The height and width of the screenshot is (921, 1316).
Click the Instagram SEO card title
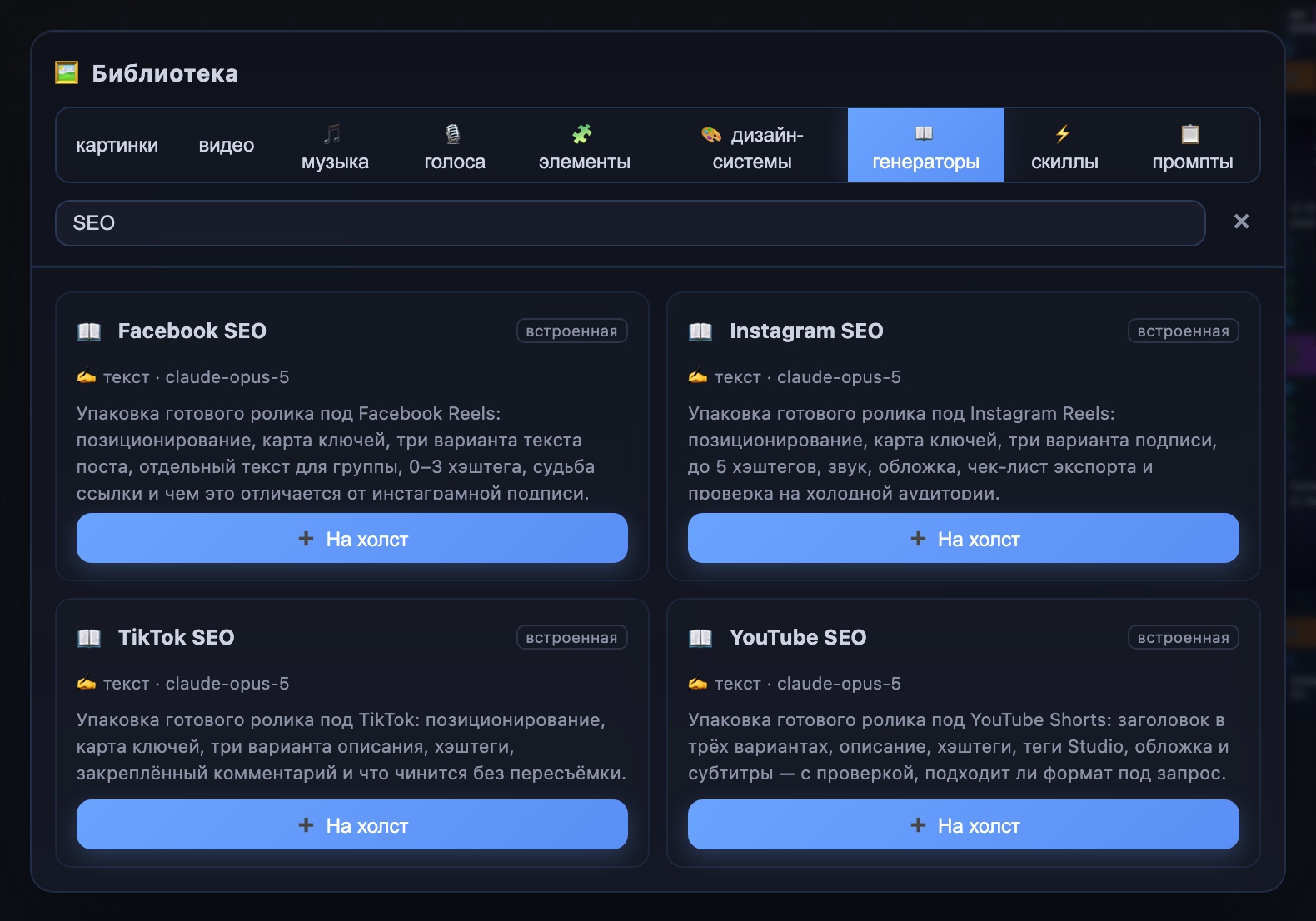click(806, 331)
